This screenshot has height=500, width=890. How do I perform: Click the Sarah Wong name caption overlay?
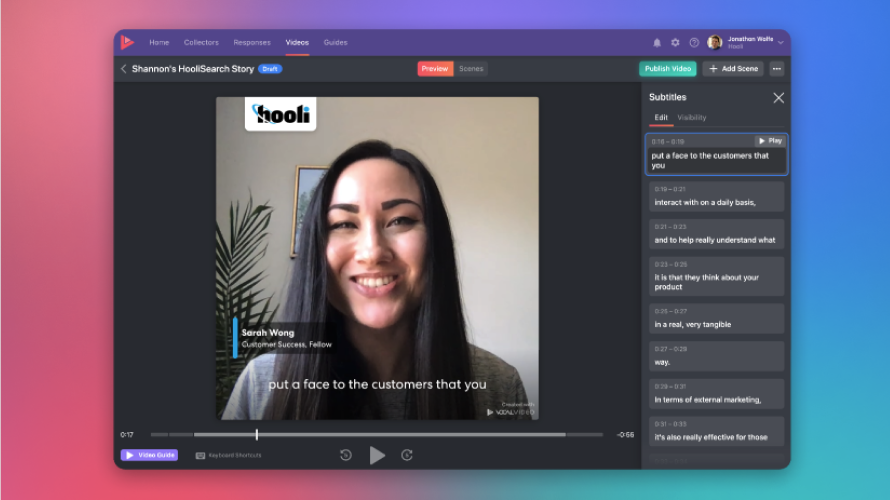tap(283, 338)
